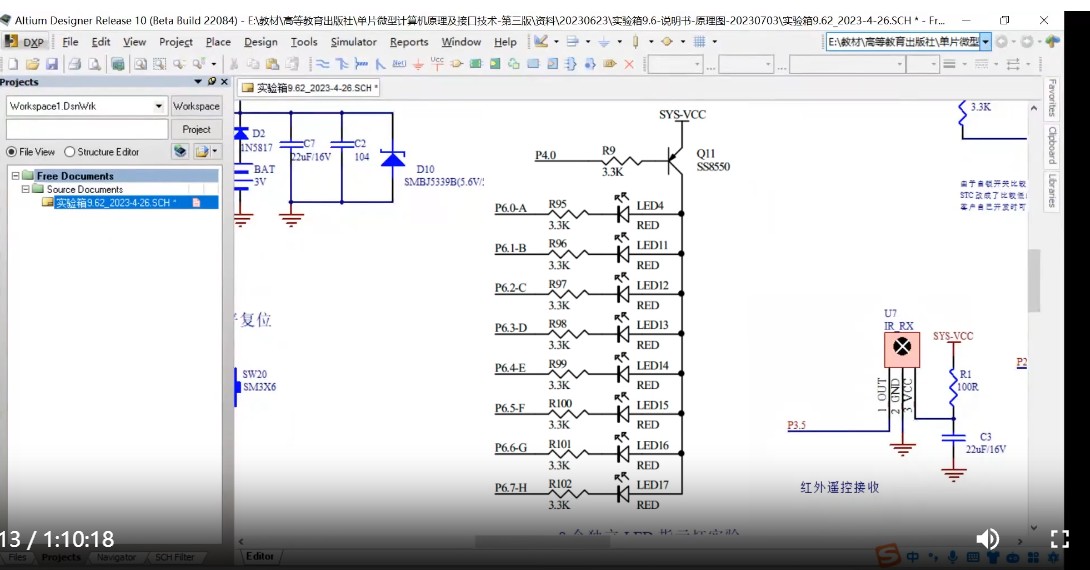Image resolution: width=1090 pixels, height=570 pixels.
Task: Click the Project button
Action: coord(196,129)
